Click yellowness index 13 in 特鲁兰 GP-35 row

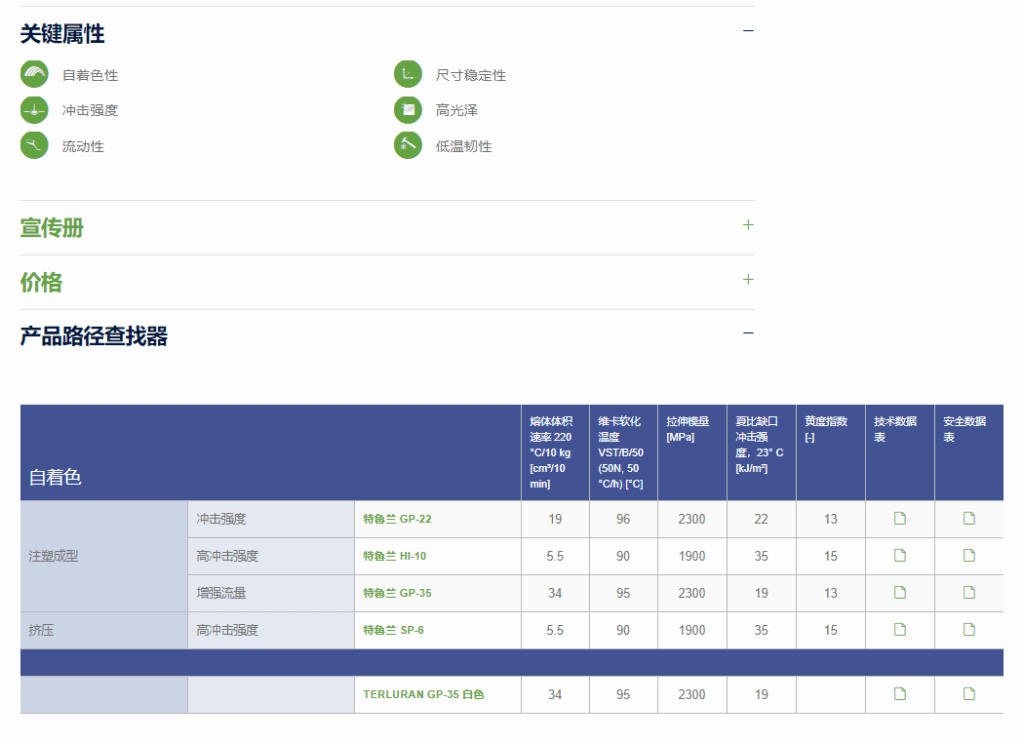[x=831, y=593]
